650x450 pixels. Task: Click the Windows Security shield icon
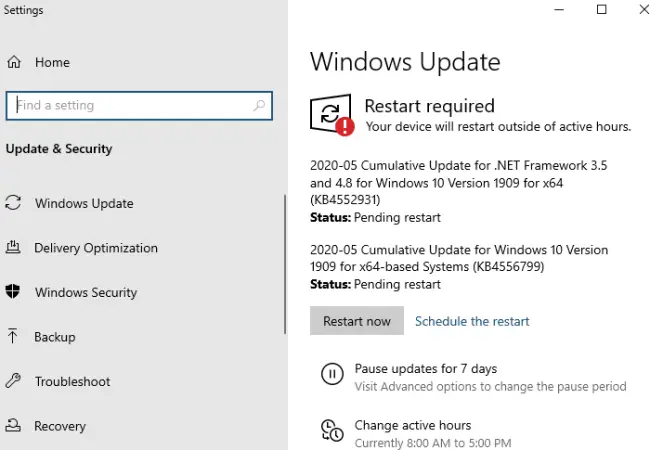[13, 292]
